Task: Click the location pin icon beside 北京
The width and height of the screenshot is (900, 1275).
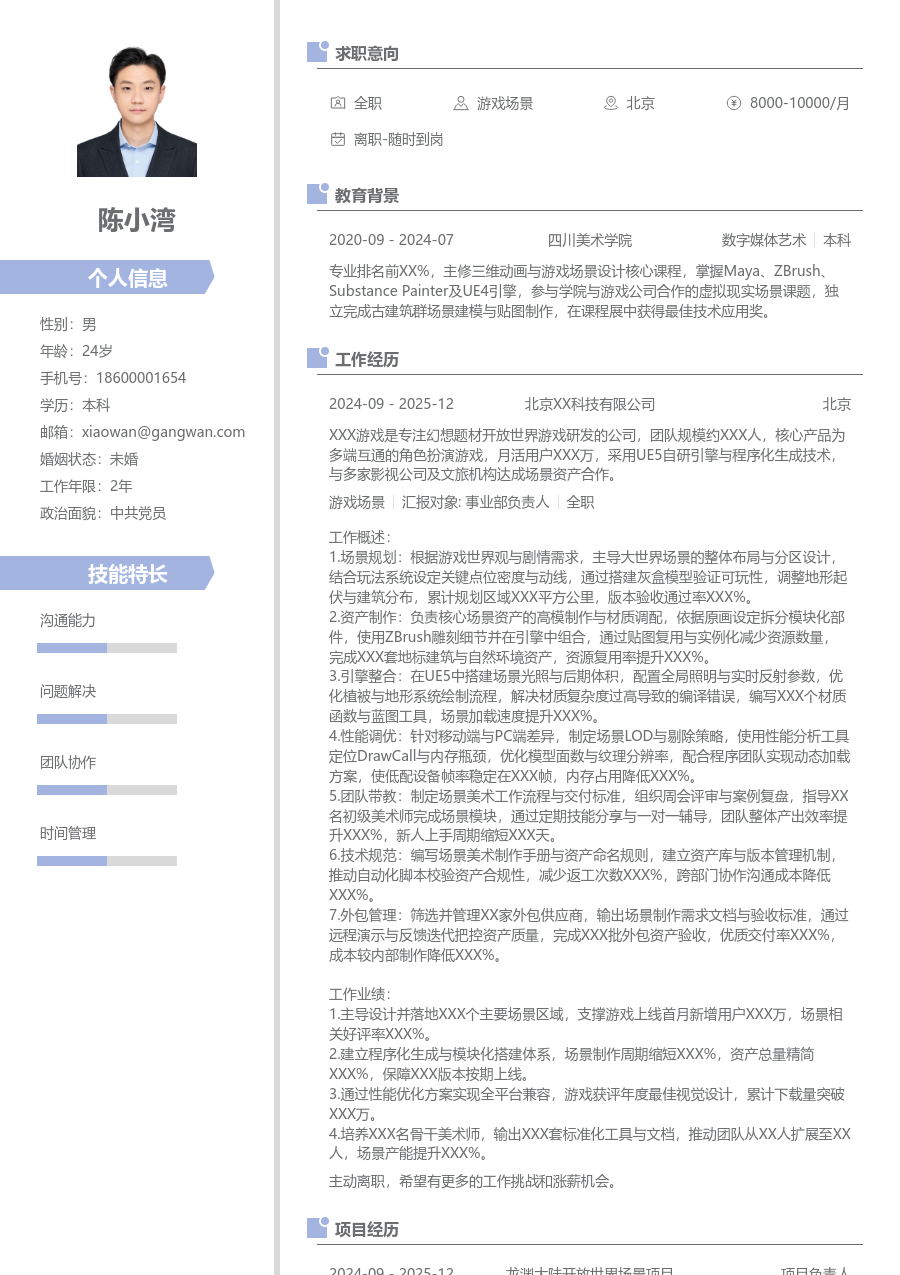Action: tap(610, 103)
